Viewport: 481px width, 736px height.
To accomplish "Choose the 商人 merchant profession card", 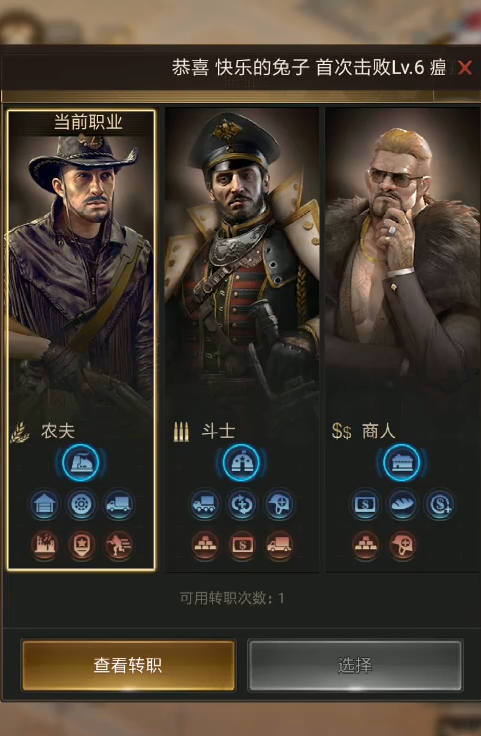I will click(403, 340).
